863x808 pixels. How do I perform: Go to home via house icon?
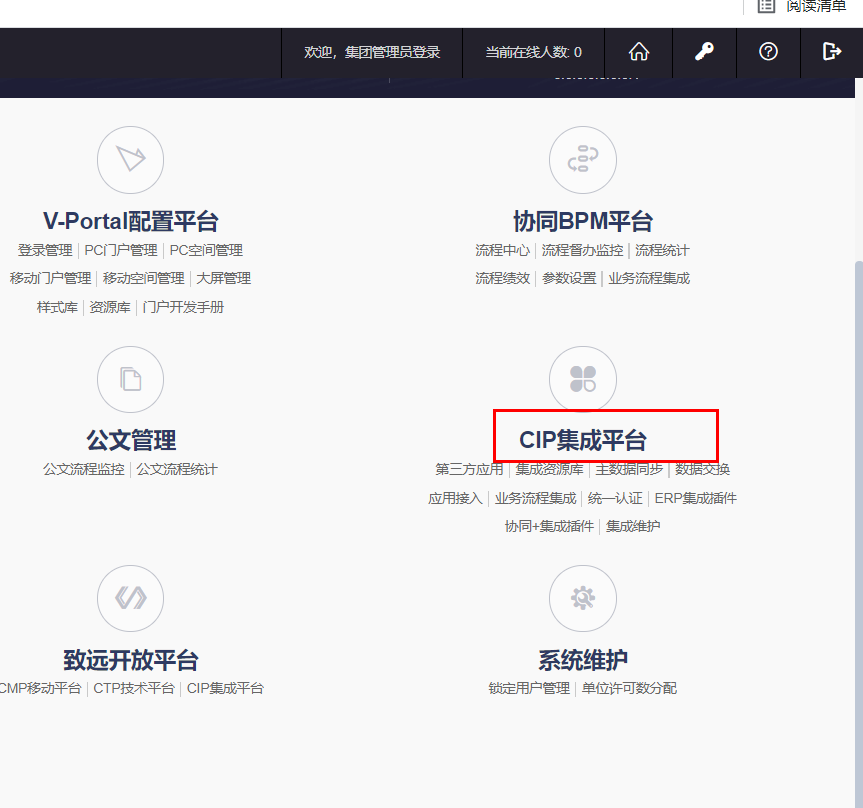coord(638,52)
